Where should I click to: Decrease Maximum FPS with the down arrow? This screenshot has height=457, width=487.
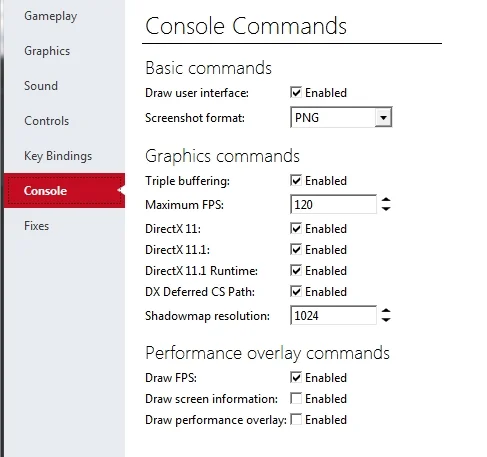coord(386,209)
